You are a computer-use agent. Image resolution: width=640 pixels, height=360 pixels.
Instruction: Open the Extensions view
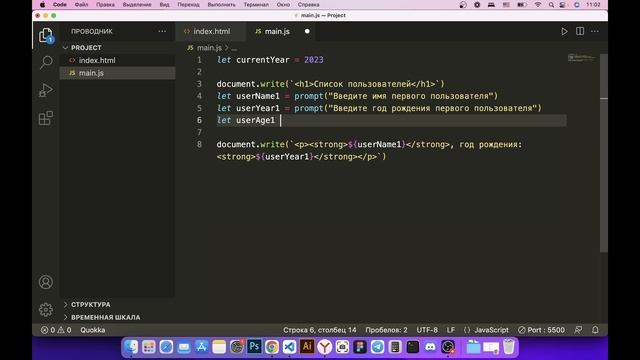46,118
